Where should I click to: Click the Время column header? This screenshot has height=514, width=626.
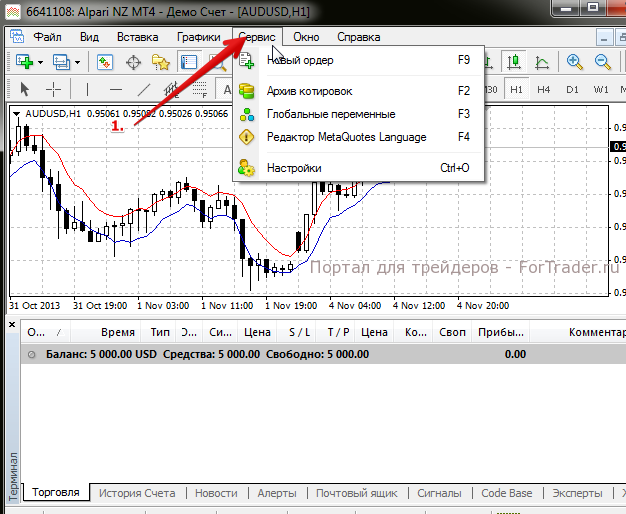(x=118, y=332)
